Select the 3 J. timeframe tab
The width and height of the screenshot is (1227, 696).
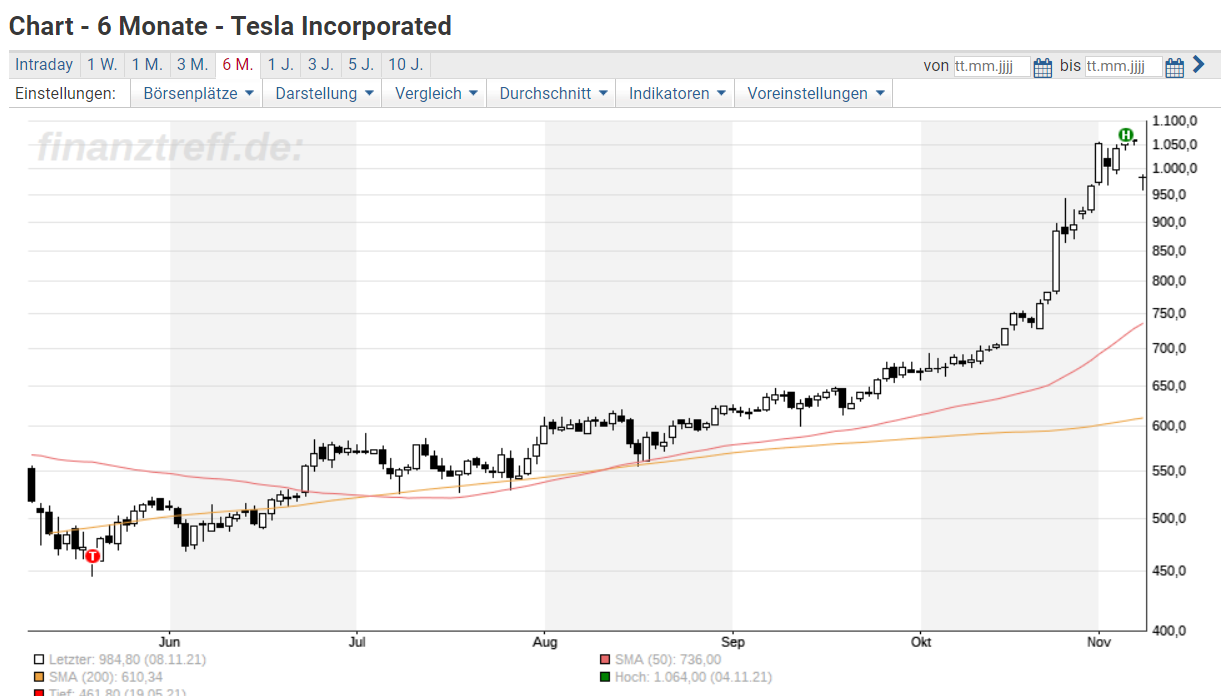pos(321,65)
